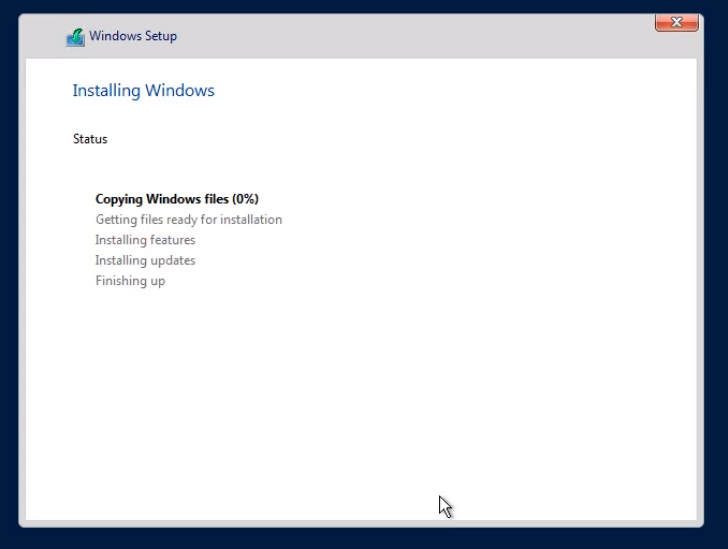
Task: Click the Installing features step
Action: pos(145,240)
